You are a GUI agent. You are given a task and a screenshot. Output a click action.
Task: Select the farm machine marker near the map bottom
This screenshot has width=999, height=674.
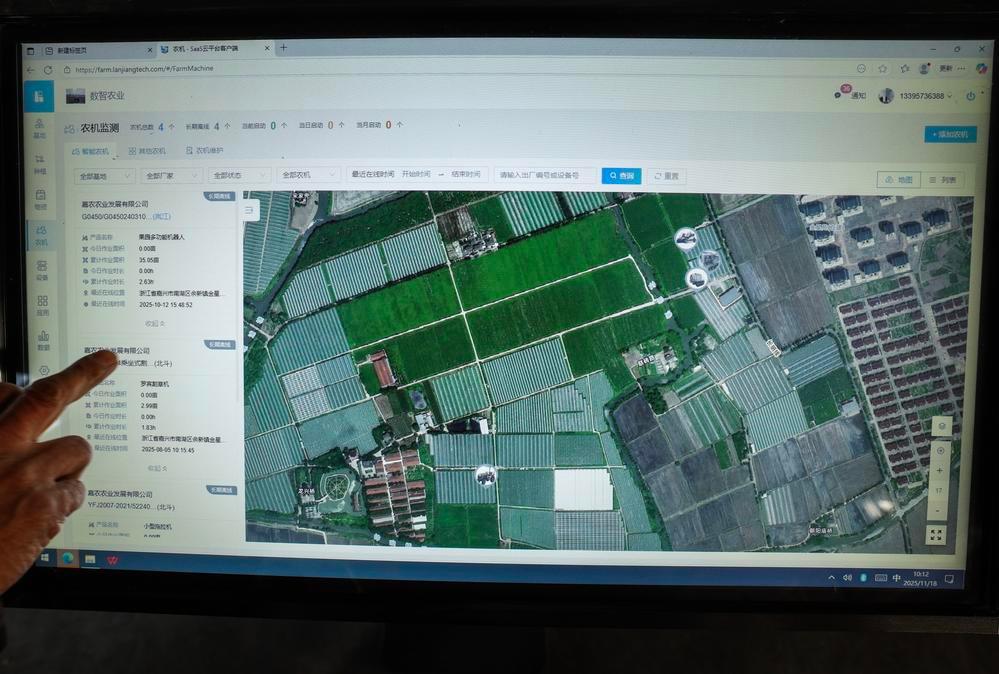485,476
